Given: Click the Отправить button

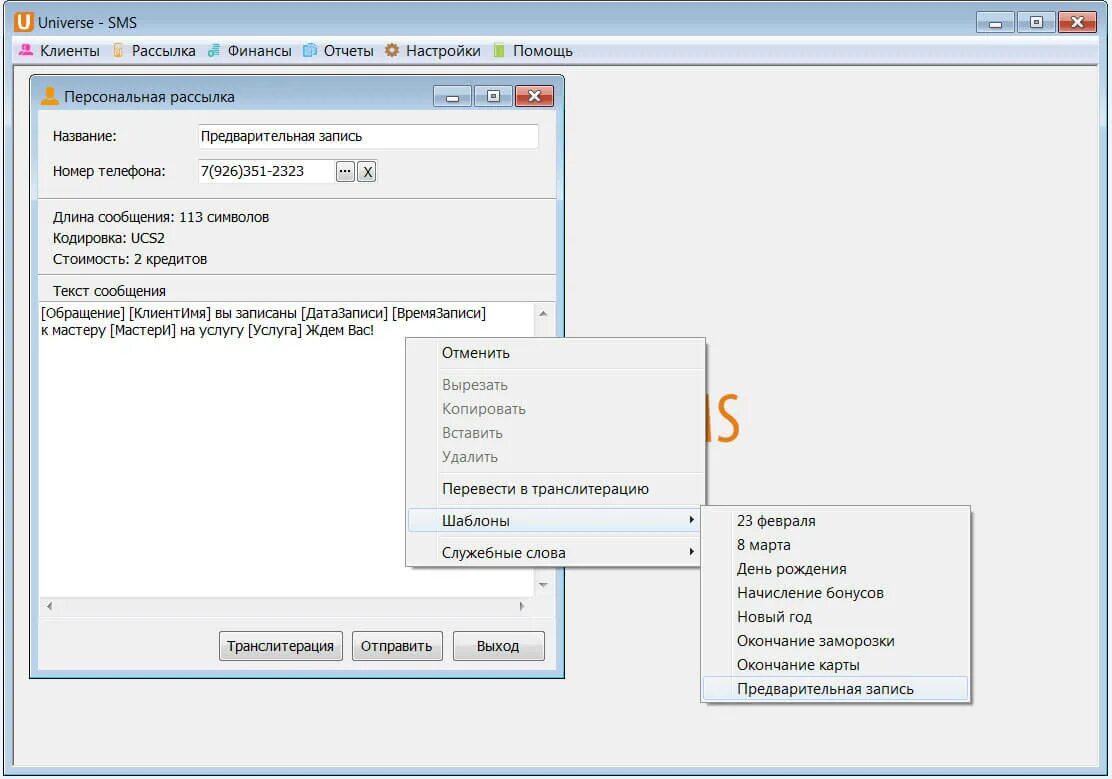Looking at the screenshot, I should [396, 646].
